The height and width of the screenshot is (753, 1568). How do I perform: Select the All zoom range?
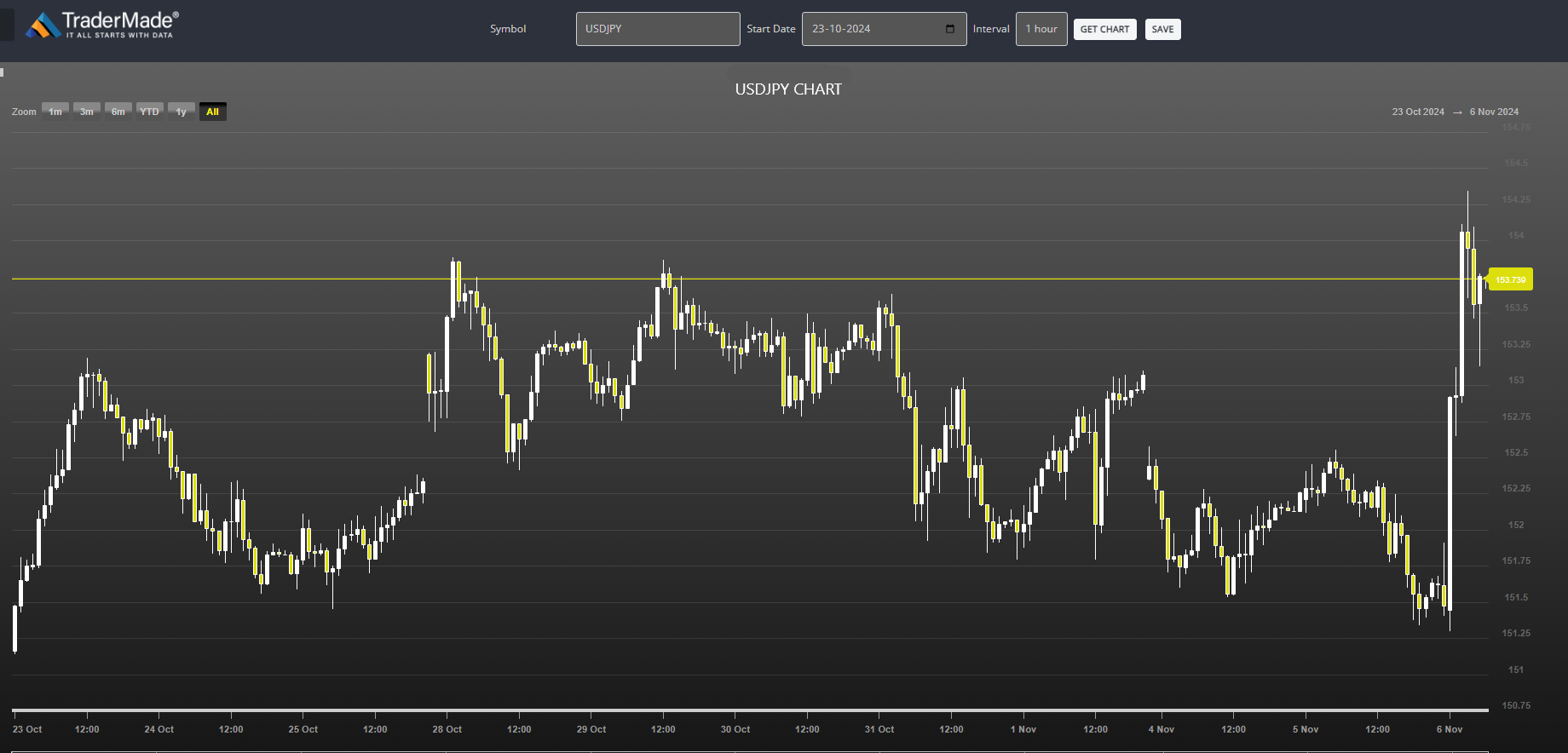click(213, 112)
